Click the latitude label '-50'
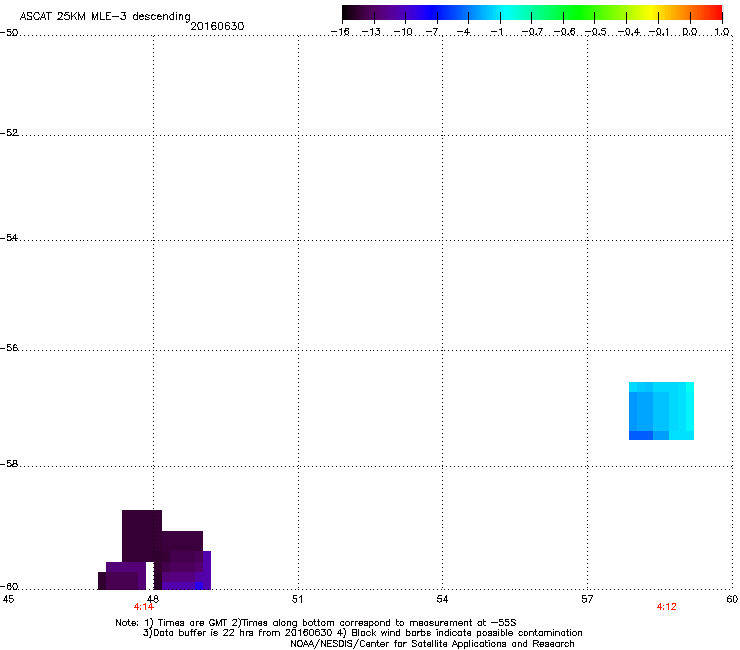The image size is (740, 650). pos(9,33)
